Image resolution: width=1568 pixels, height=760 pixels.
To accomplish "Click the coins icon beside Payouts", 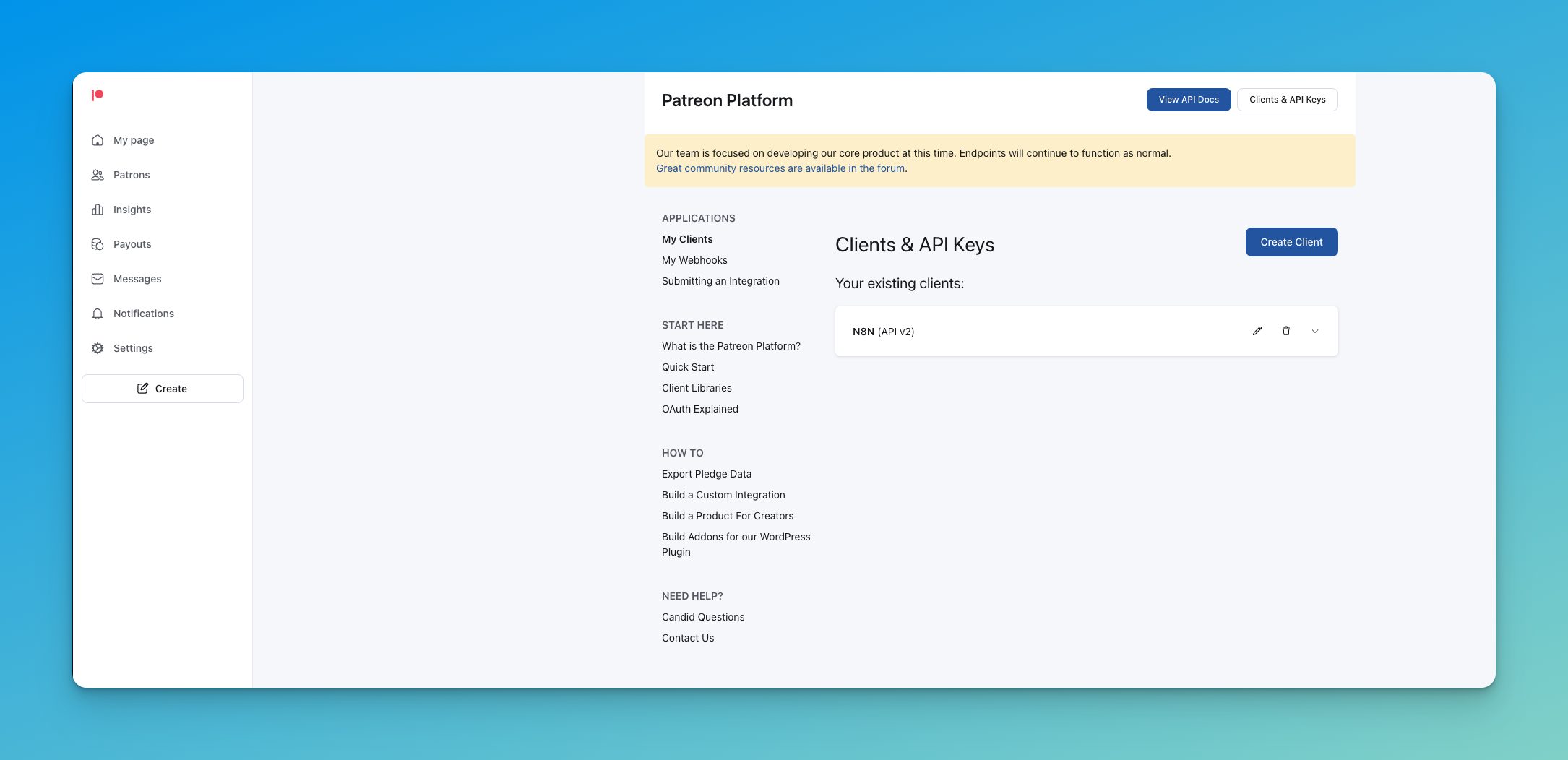I will pos(98,244).
